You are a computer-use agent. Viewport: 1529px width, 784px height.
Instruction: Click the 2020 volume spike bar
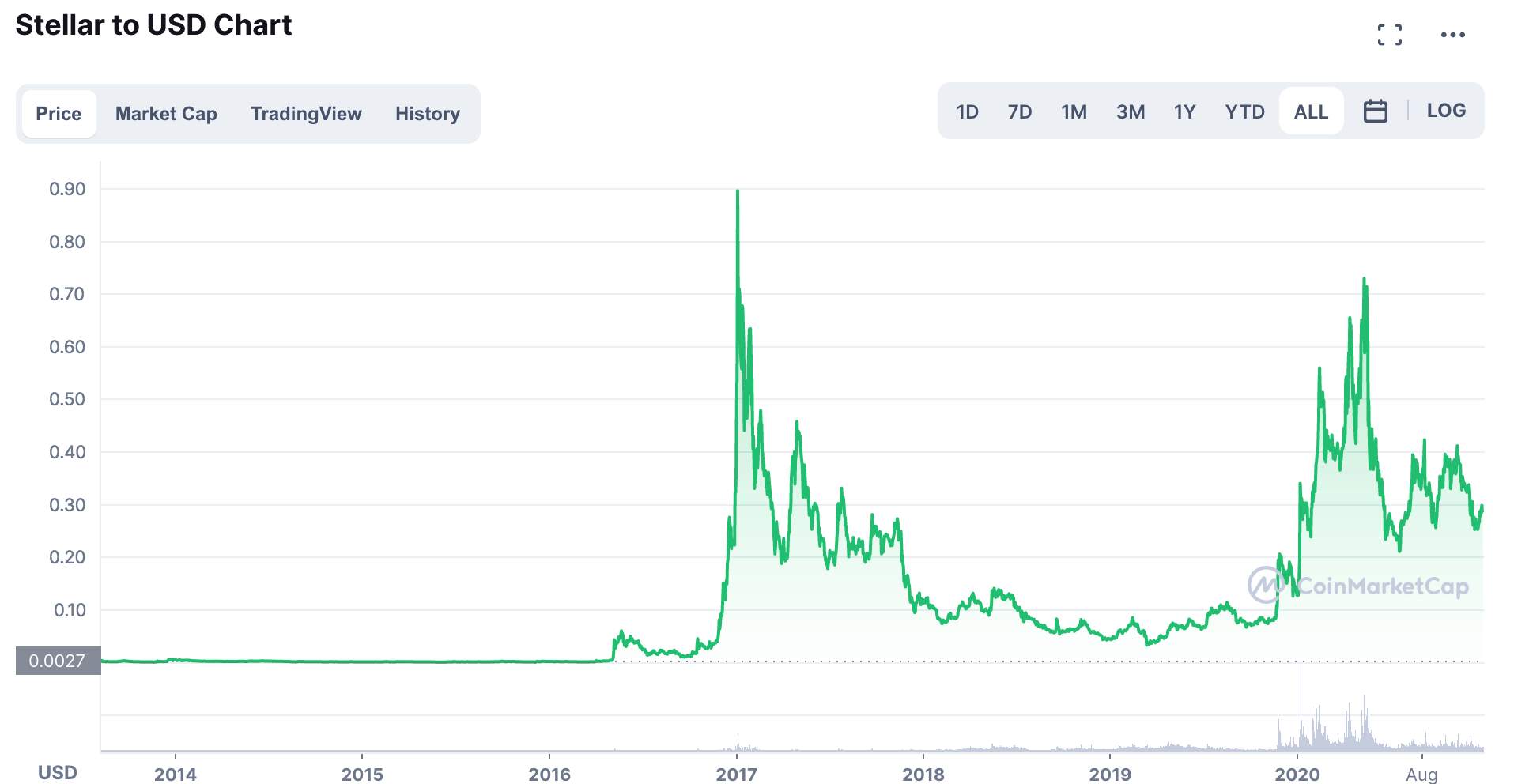[1301, 707]
